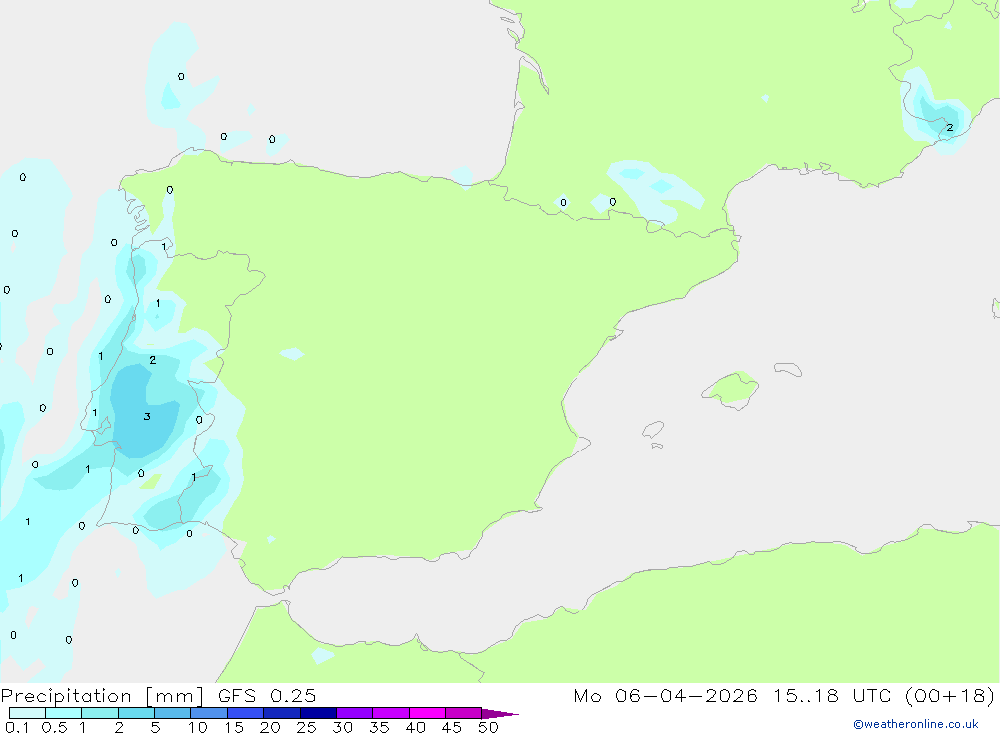Click the legend label '35'
Screen dimensions: 1000x733
tap(379, 727)
